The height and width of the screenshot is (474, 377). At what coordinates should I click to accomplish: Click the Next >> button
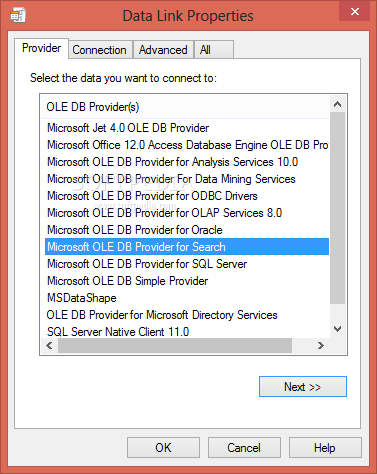(x=303, y=387)
